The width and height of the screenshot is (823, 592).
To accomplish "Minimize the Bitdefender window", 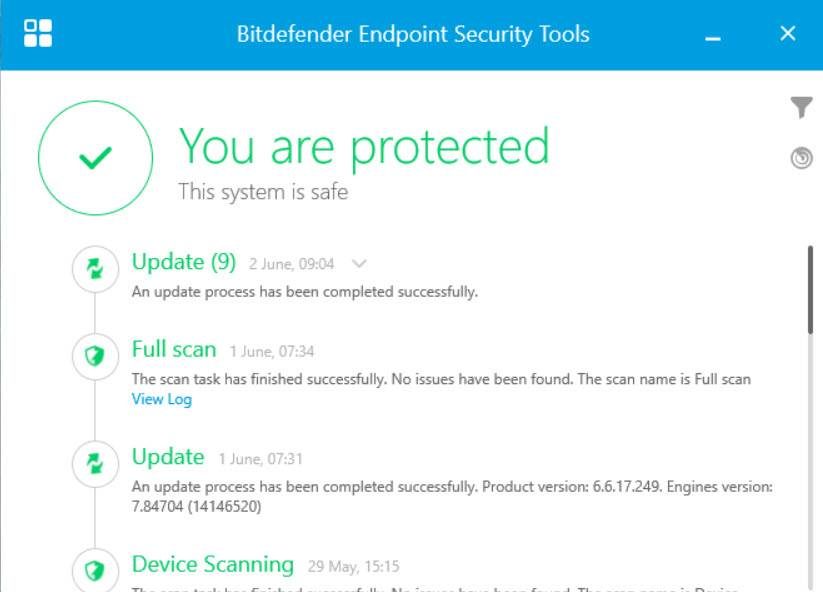I will click(712, 38).
